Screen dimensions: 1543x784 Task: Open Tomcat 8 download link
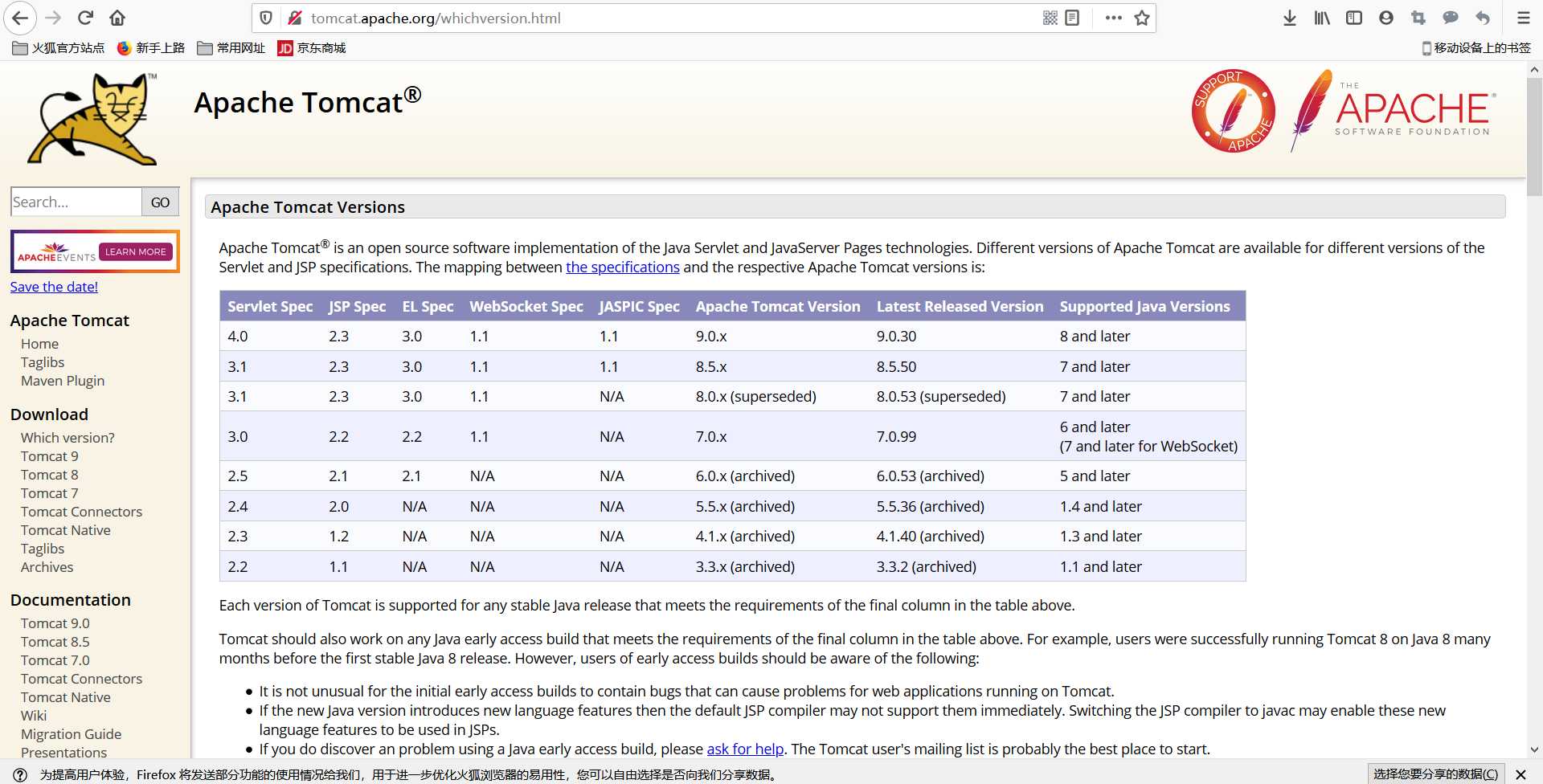click(50, 475)
